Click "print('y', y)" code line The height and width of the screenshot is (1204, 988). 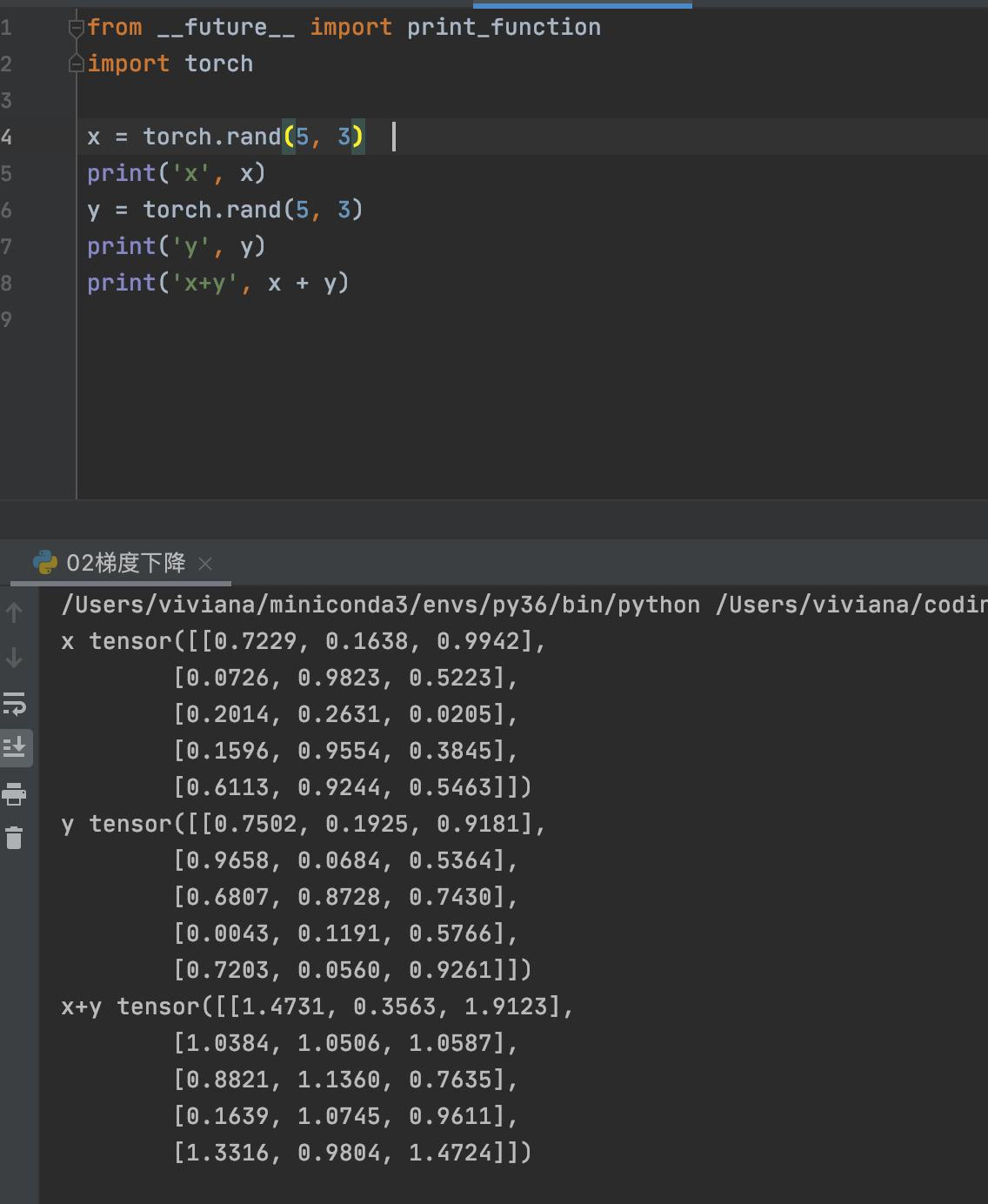click(176, 247)
